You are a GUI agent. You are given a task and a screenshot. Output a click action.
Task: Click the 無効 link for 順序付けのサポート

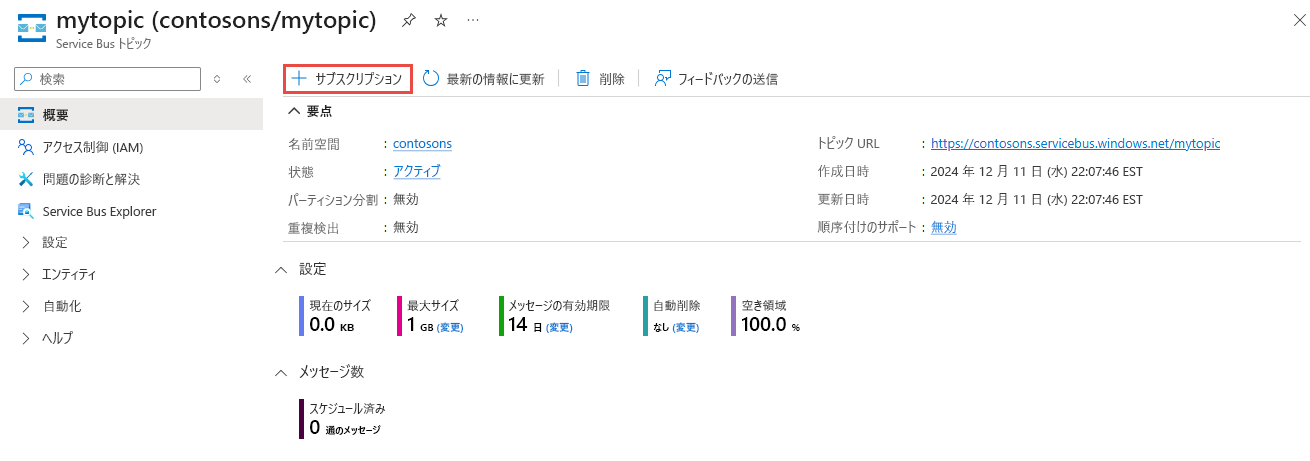[944, 227]
